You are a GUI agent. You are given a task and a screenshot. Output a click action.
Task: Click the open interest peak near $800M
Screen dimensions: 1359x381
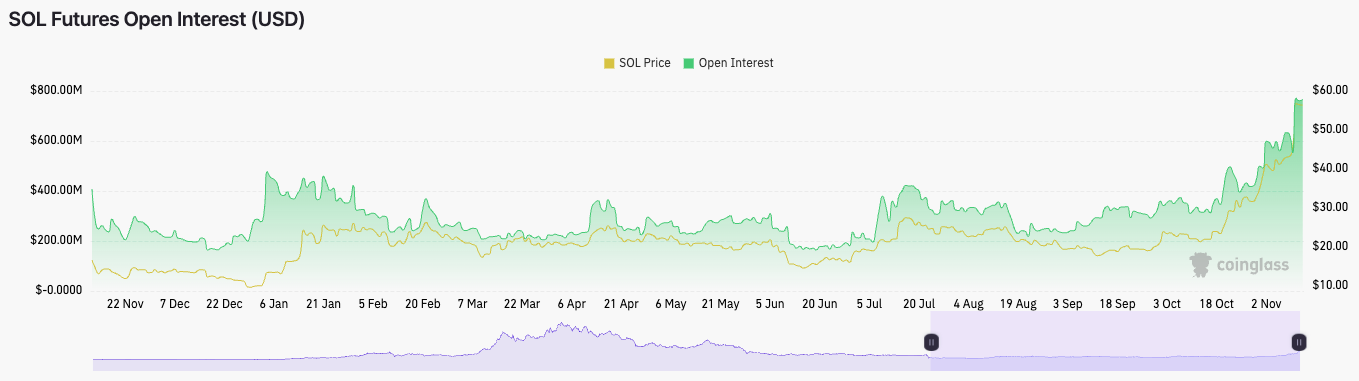(1297, 99)
